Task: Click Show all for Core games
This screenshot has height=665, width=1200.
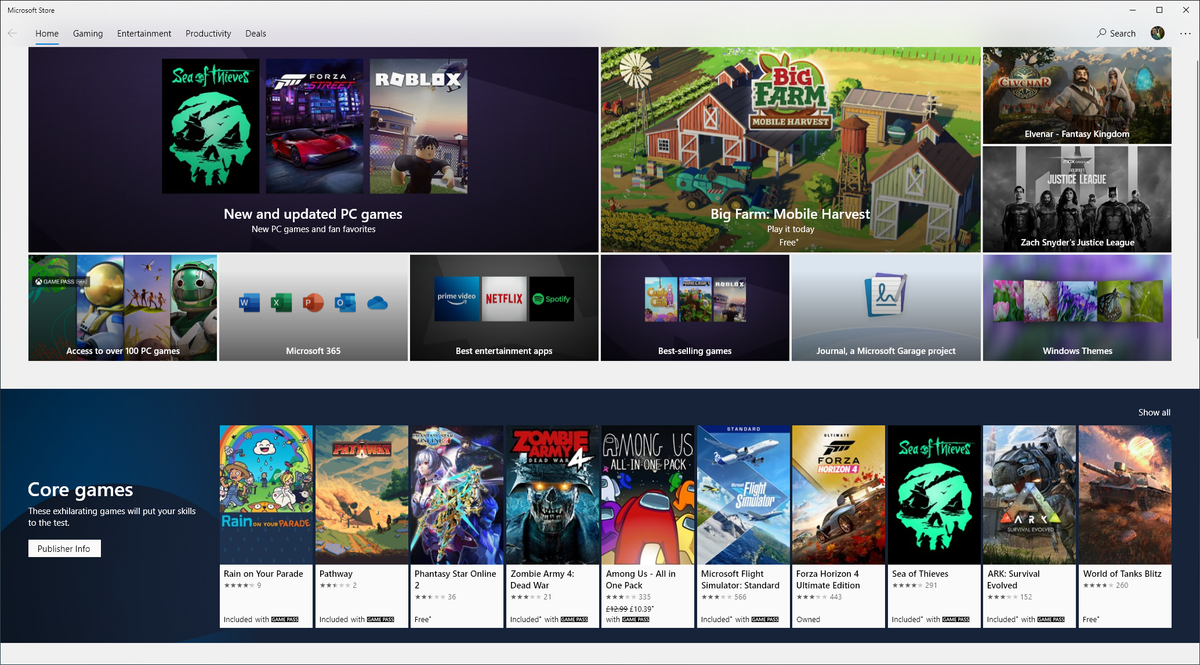Action: pyautogui.click(x=1153, y=412)
